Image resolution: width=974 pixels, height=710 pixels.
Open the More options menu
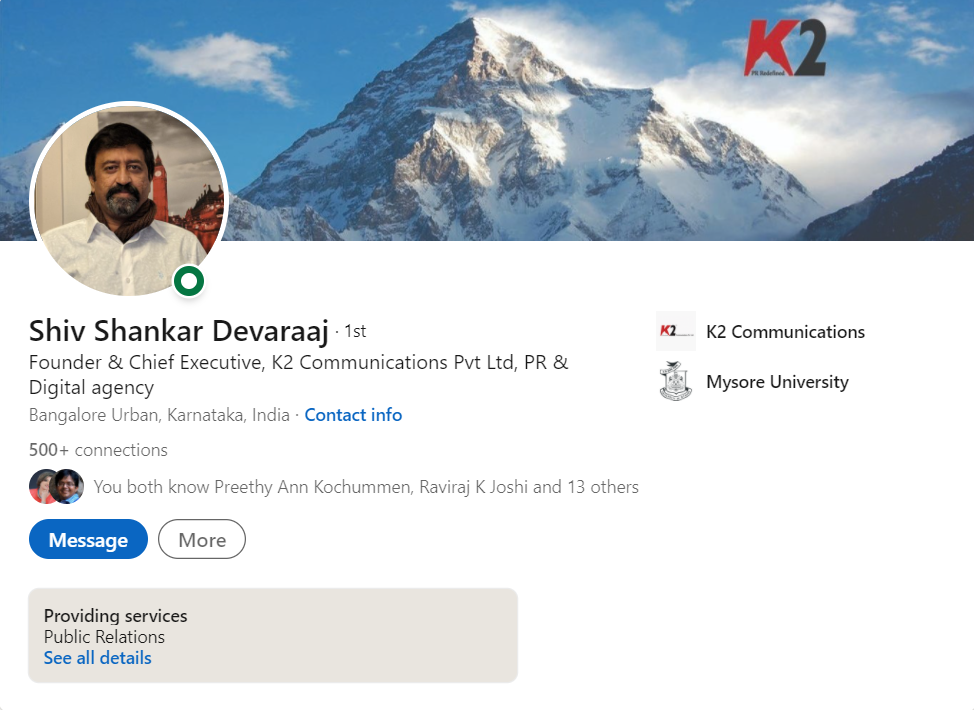(x=201, y=539)
